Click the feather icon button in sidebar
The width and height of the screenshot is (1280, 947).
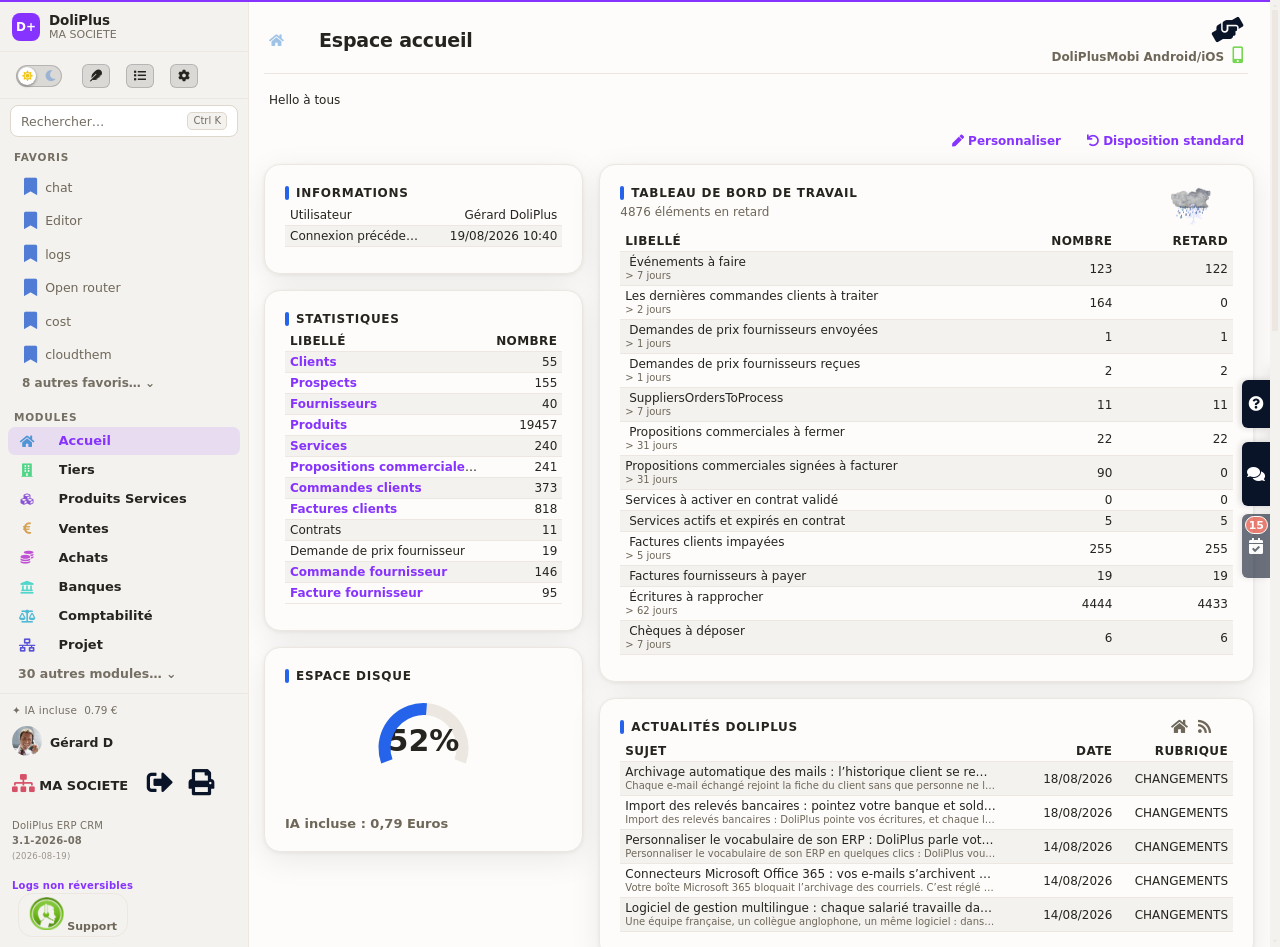(x=96, y=76)
